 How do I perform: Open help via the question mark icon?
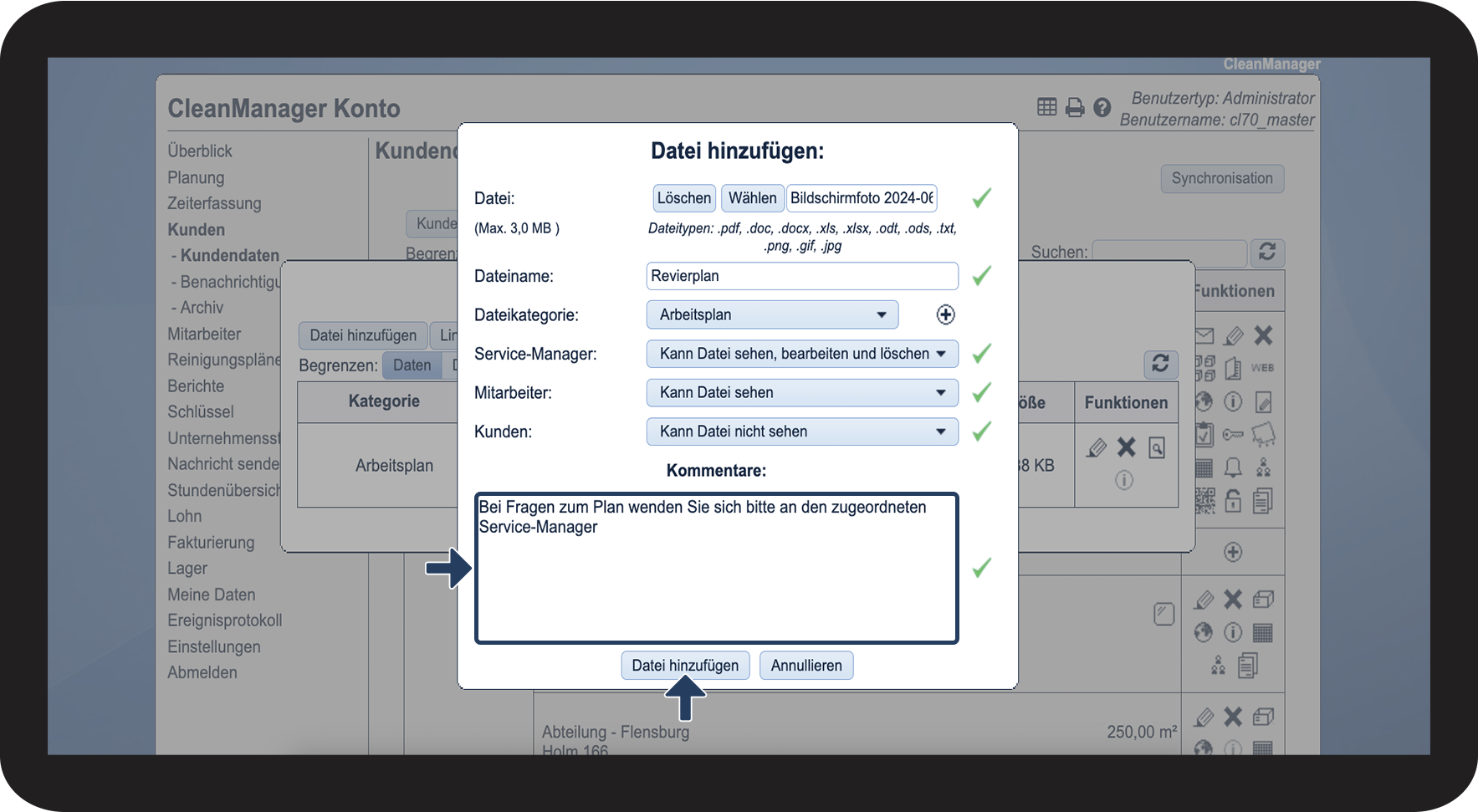(x=1102, y=107)
